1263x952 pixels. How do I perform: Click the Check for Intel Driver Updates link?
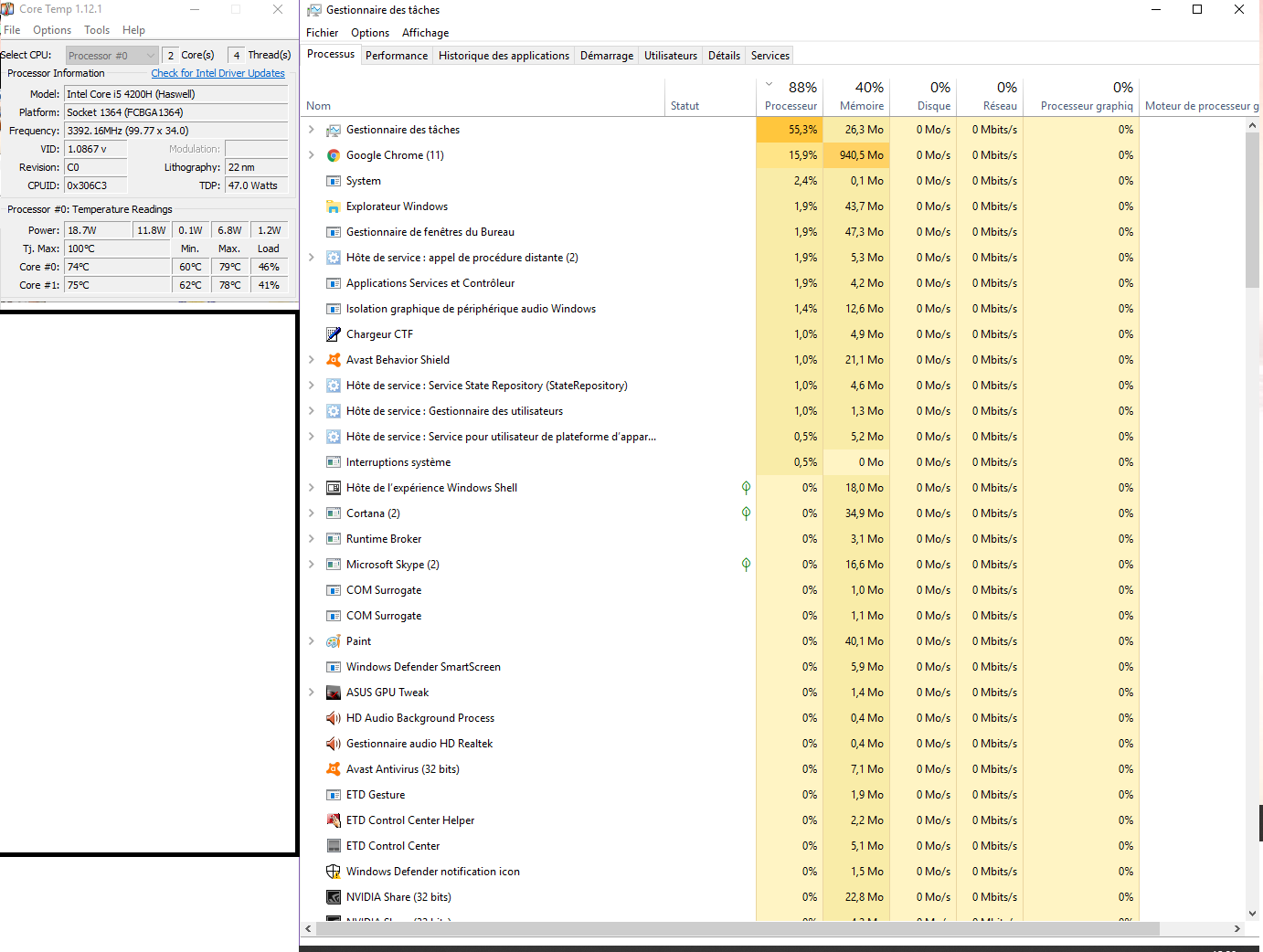(x=218, y=73)
